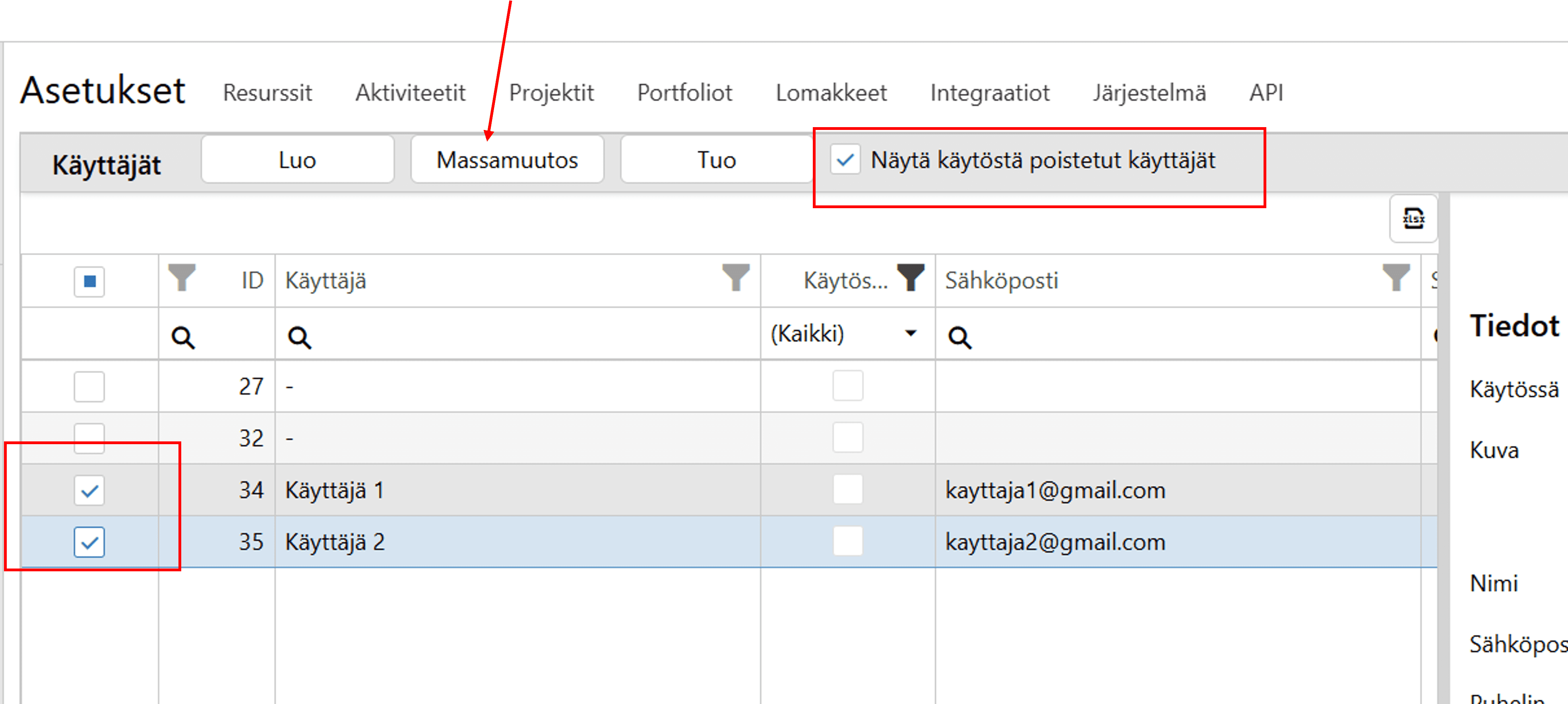
Task: Toggle the select-all checkbox in table header
Action: (x=89, y=281)
